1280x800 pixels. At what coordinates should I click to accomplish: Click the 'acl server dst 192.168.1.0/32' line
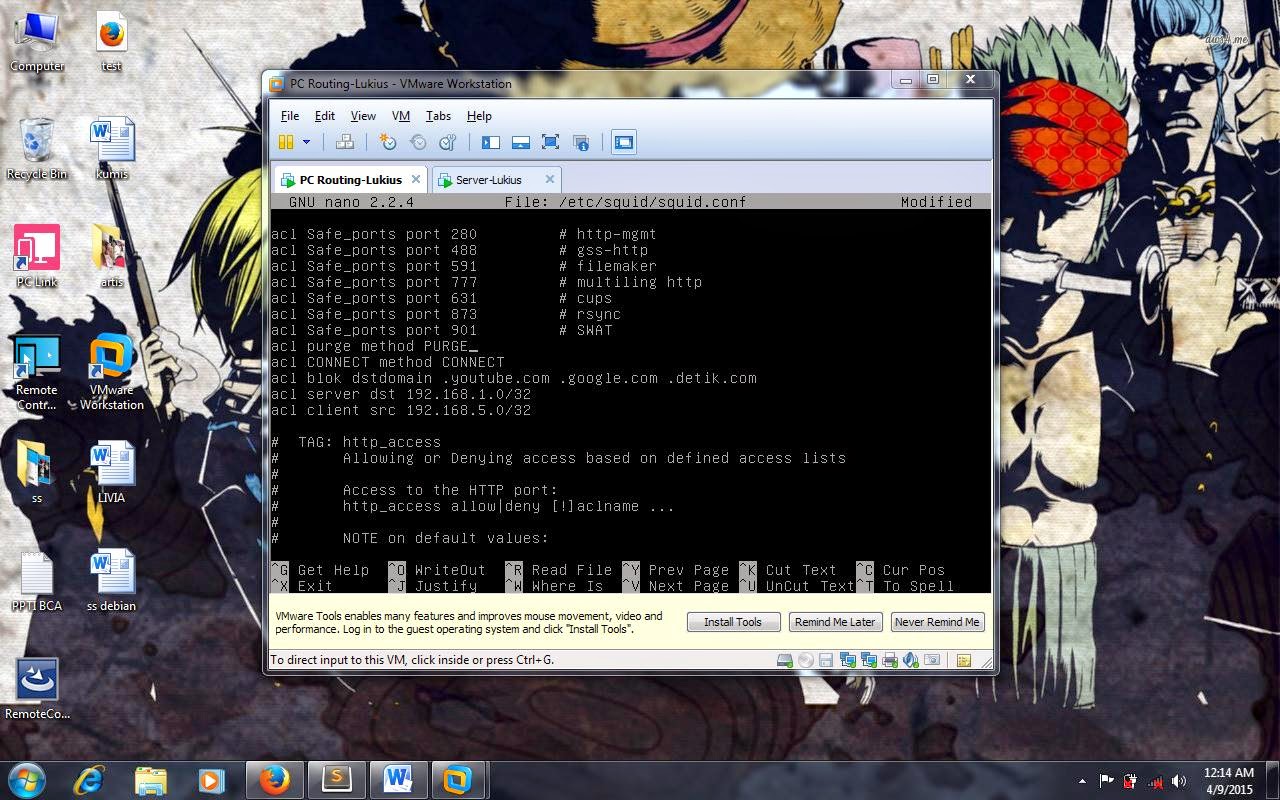click(401, 394)
